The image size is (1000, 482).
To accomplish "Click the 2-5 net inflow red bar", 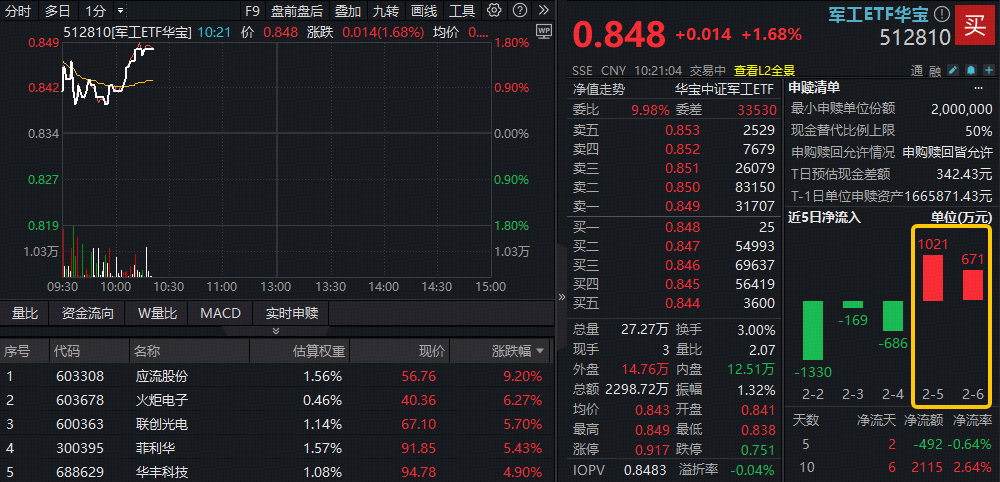I will coord(933,277).
